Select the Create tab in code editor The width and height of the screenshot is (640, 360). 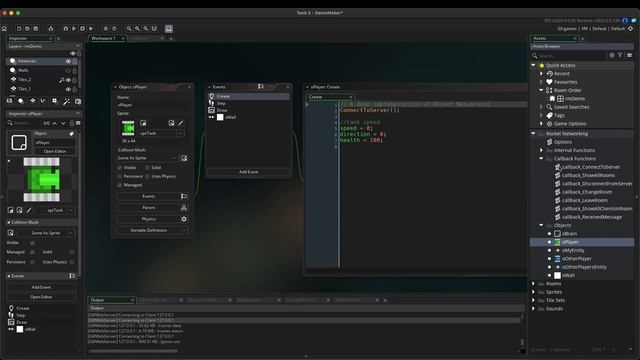click(330, 97)
